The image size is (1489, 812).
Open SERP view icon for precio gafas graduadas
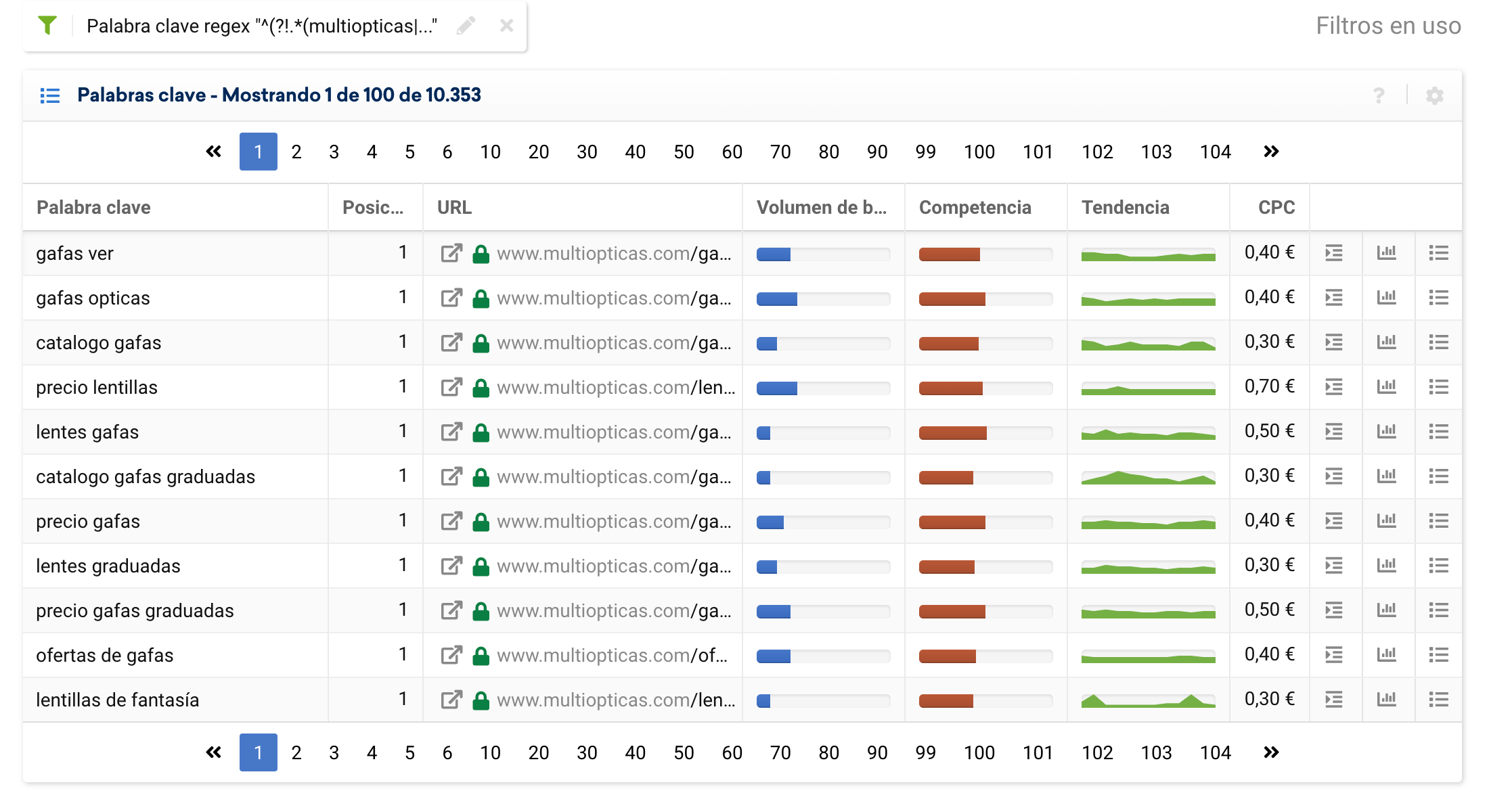pos(1334,610)
